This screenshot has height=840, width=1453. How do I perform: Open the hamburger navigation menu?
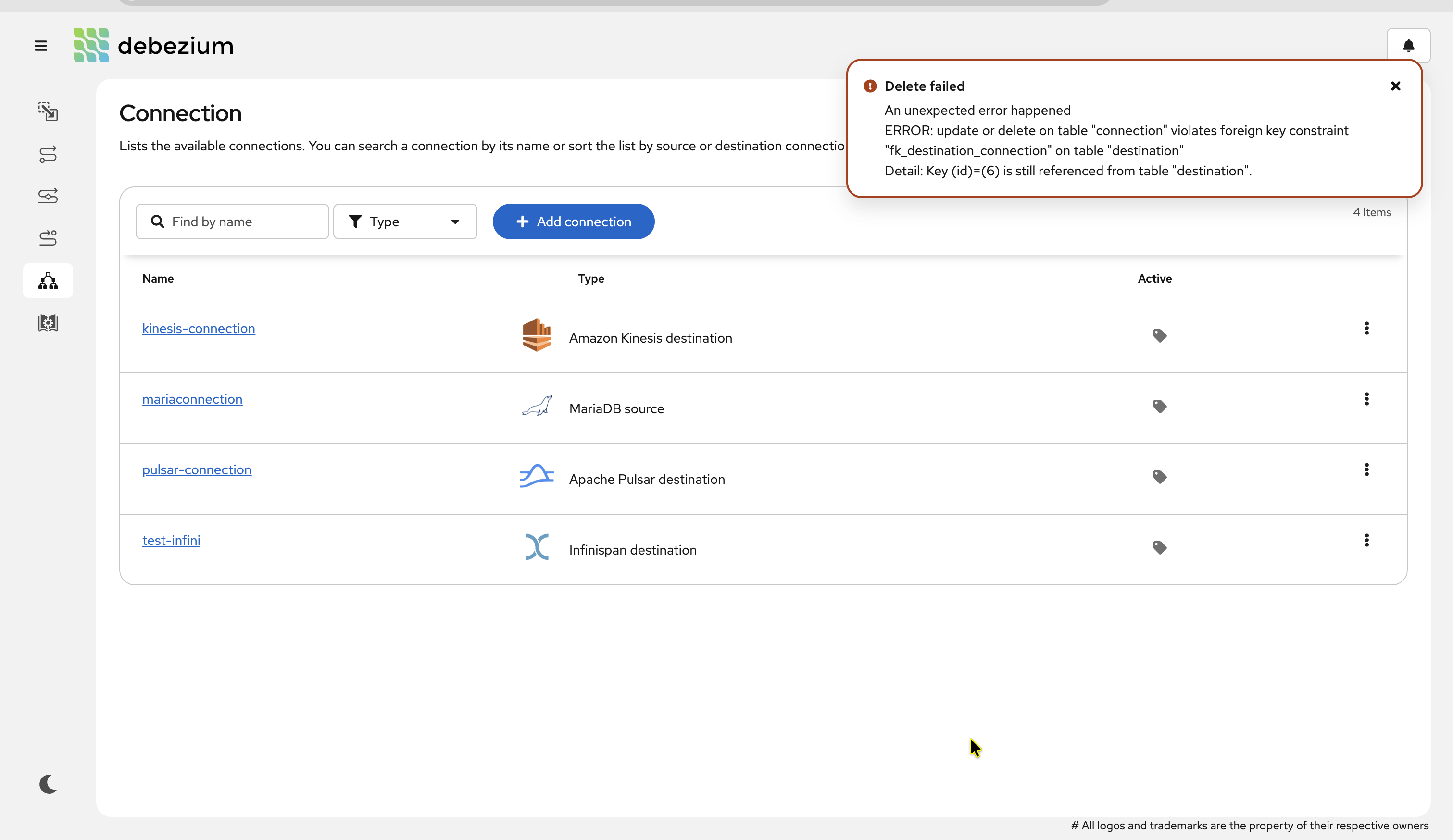40,46
